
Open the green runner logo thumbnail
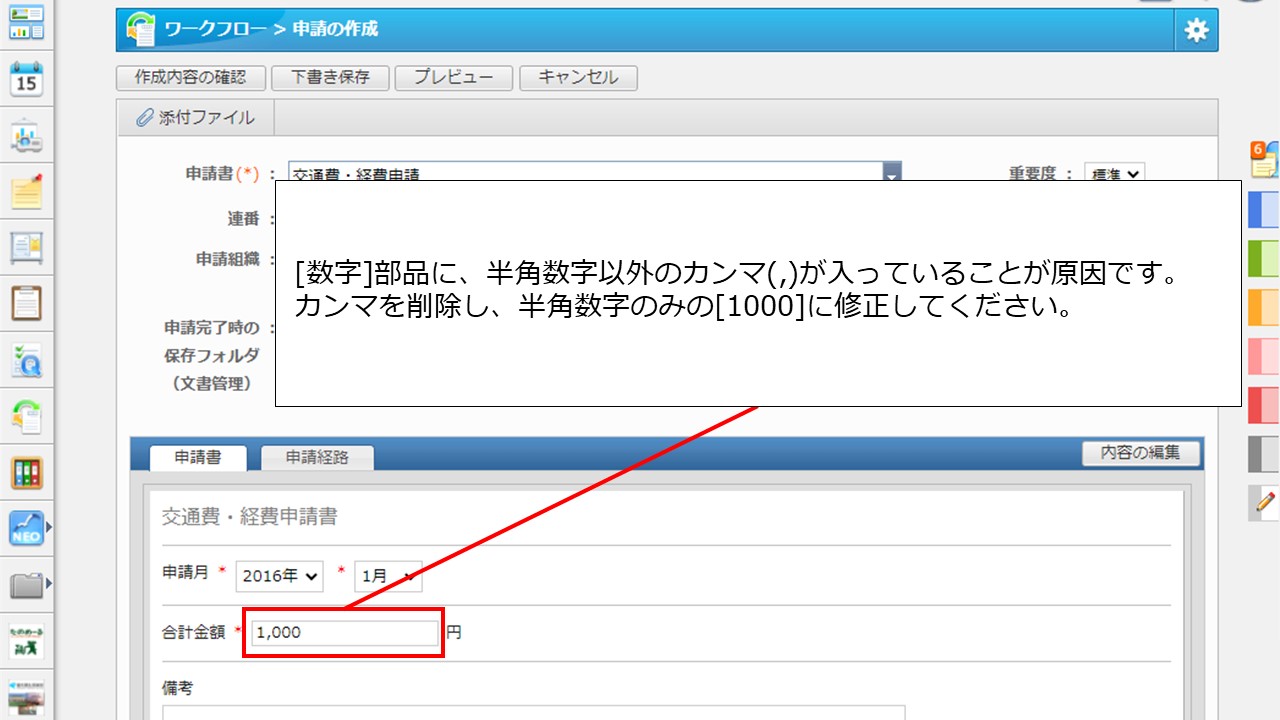point(27,640)
